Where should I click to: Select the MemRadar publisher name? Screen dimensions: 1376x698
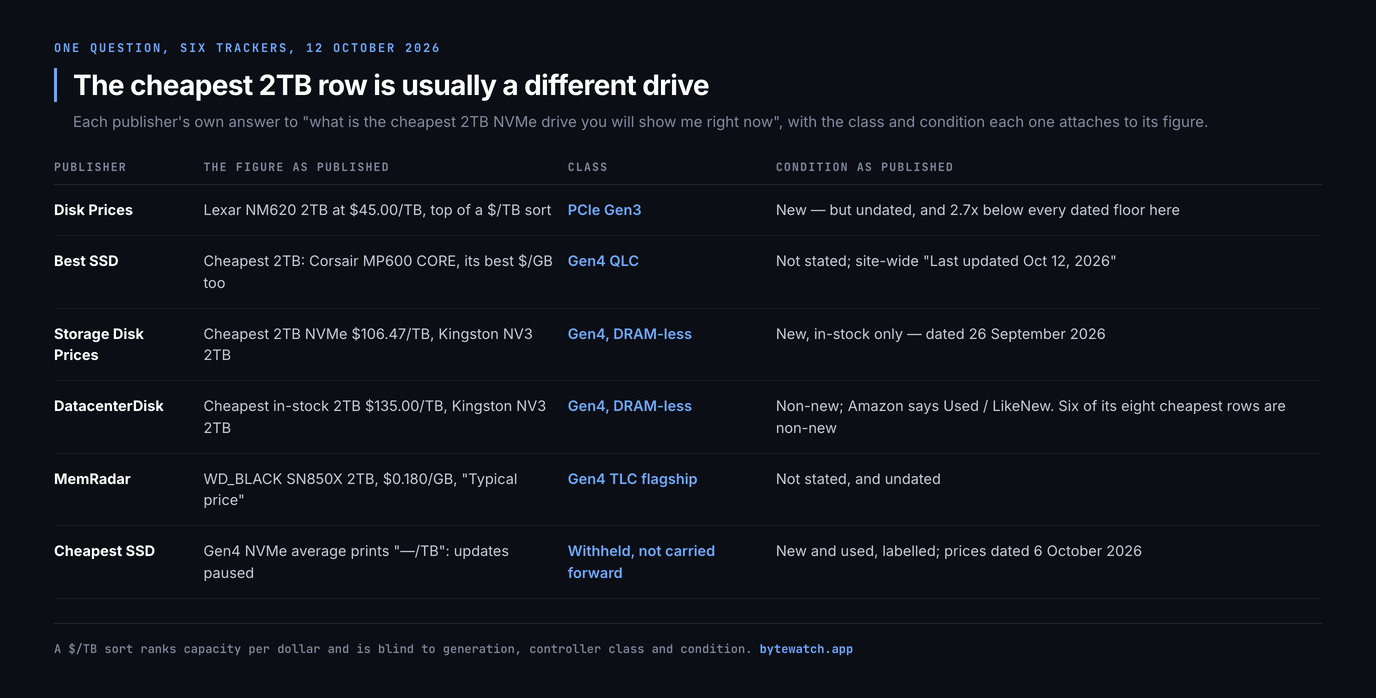(92, 479)
